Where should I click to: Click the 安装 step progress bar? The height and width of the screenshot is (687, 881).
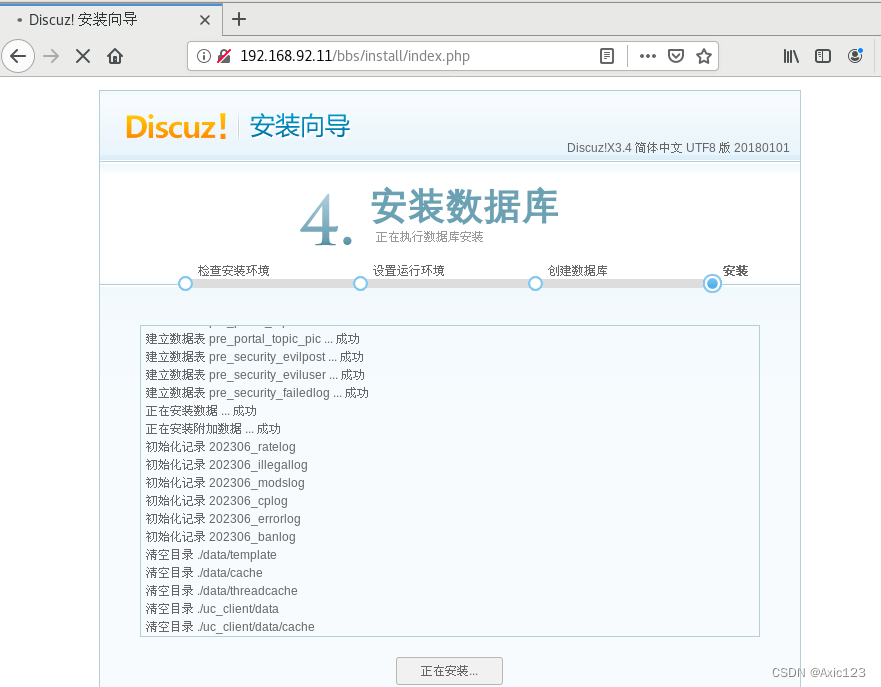(711, 283)
